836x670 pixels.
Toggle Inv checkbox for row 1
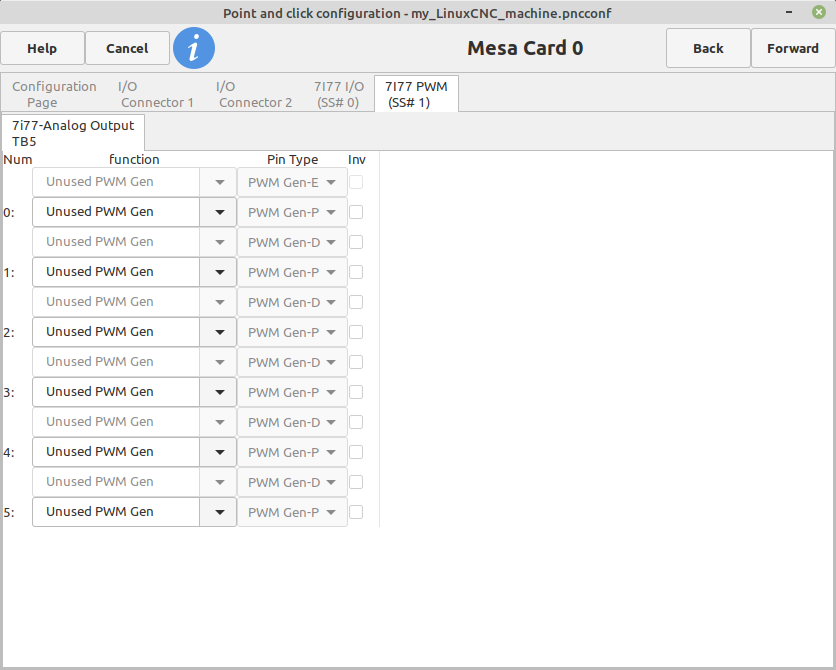[356, 272]
